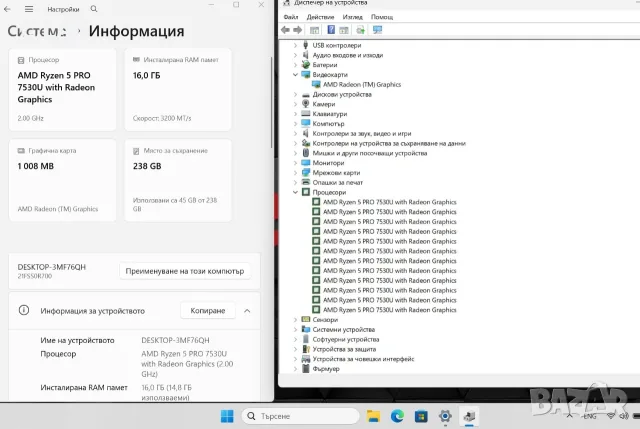Click the Търсене taskbar search box

[301, 416]
